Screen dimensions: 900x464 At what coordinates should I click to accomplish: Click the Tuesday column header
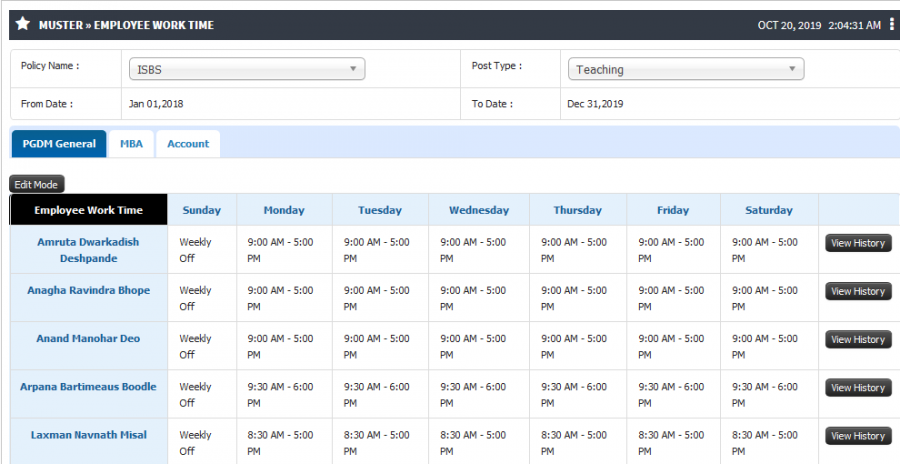click(x=380, y=210)
